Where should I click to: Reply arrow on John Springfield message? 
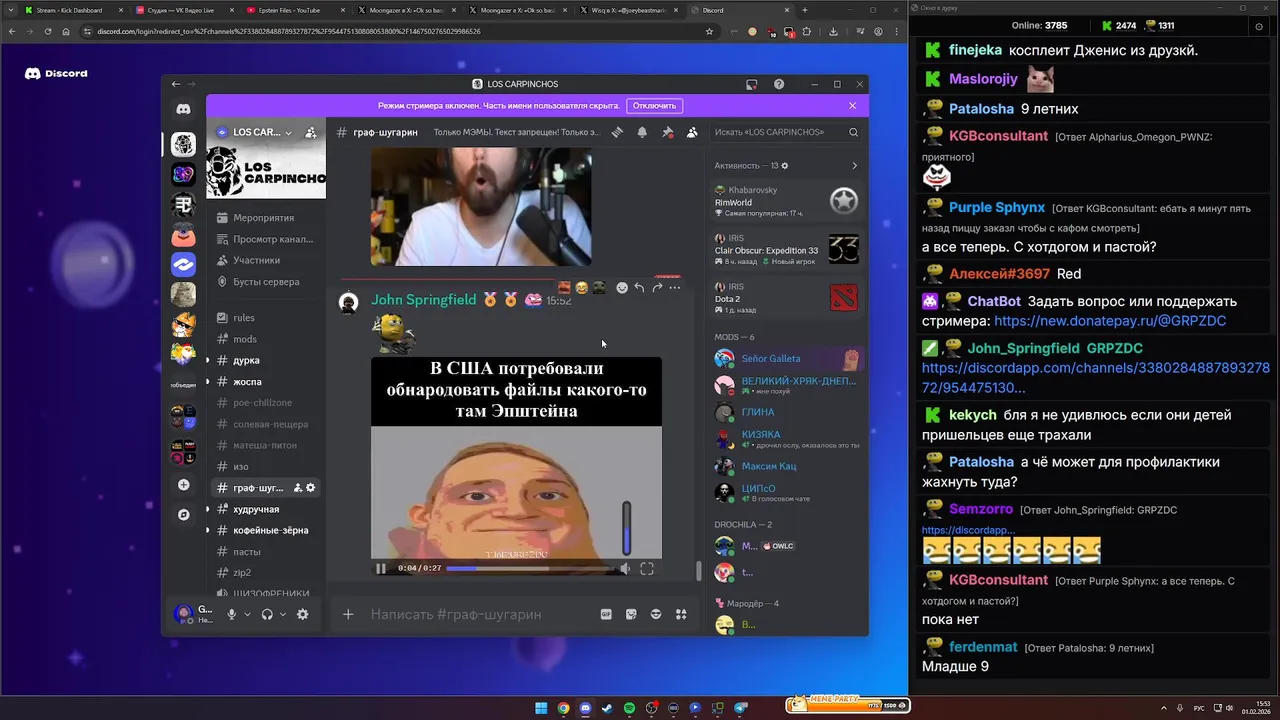click(639, 288)
